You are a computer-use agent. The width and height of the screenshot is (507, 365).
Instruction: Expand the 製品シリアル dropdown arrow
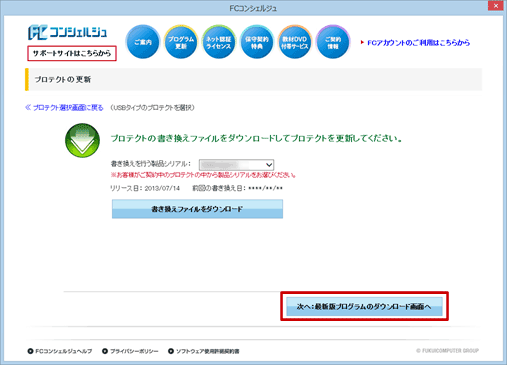point(269,165)
